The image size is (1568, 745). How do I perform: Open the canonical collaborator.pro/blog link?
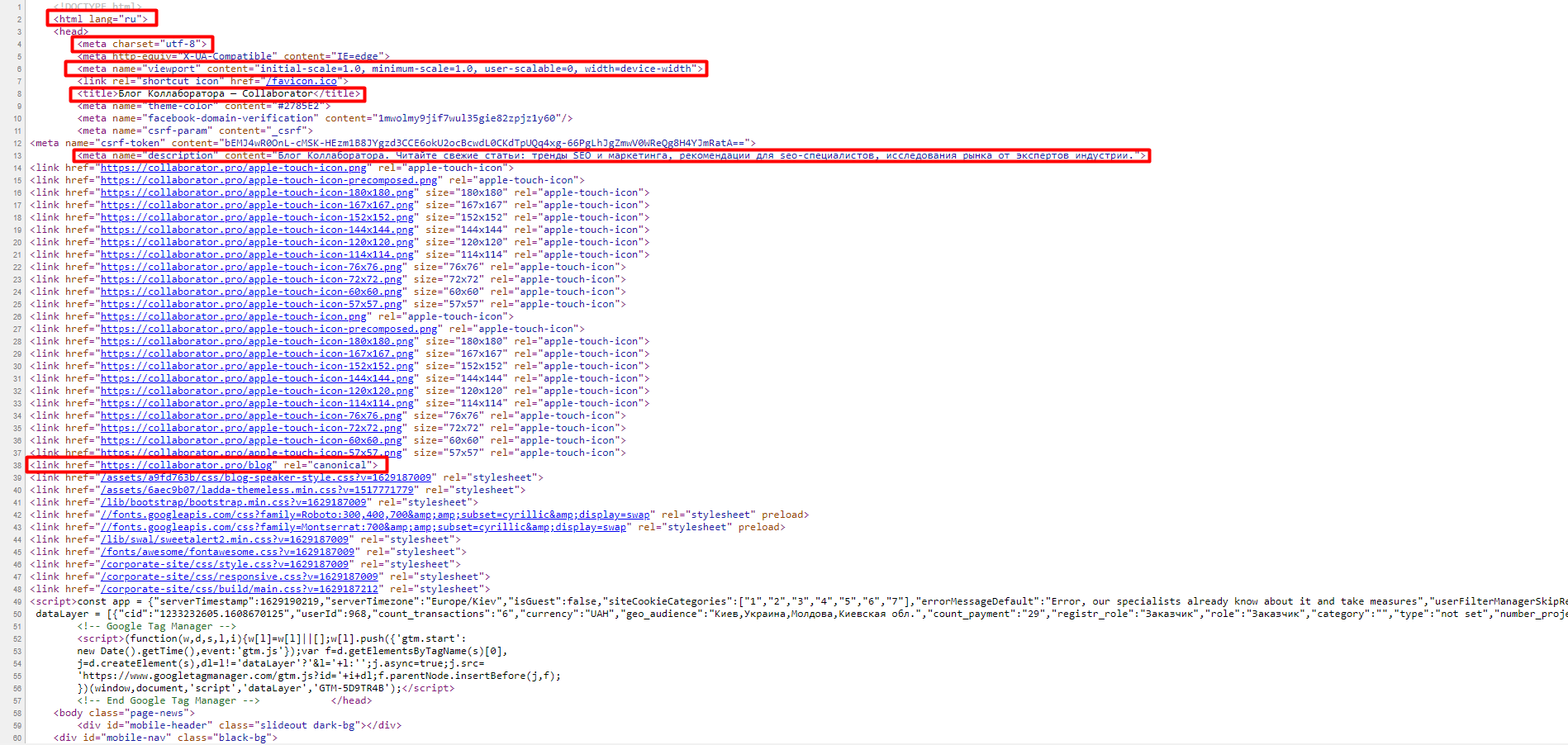pyautogui.click(x=186, y=465)
